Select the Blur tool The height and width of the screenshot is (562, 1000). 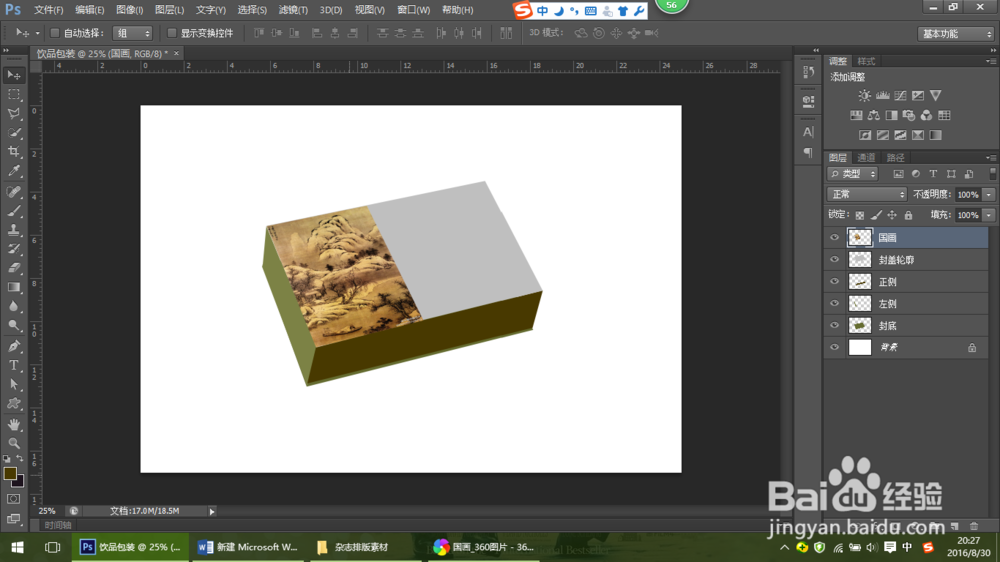pos(13,307)
